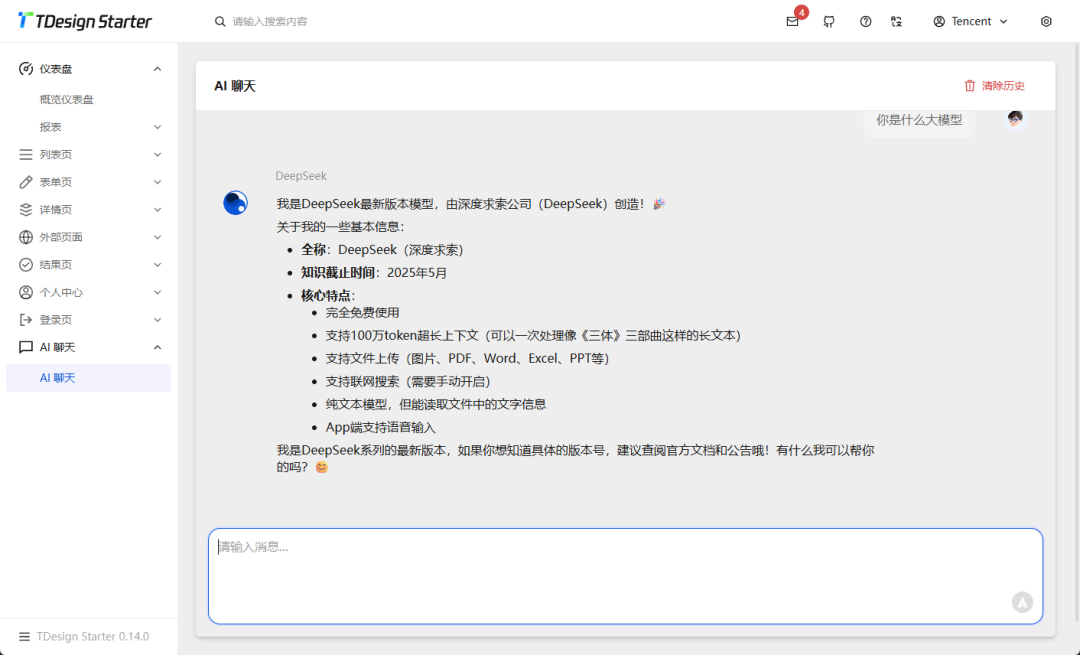Expand the 个人中心 menu chevron

(157, 292)
